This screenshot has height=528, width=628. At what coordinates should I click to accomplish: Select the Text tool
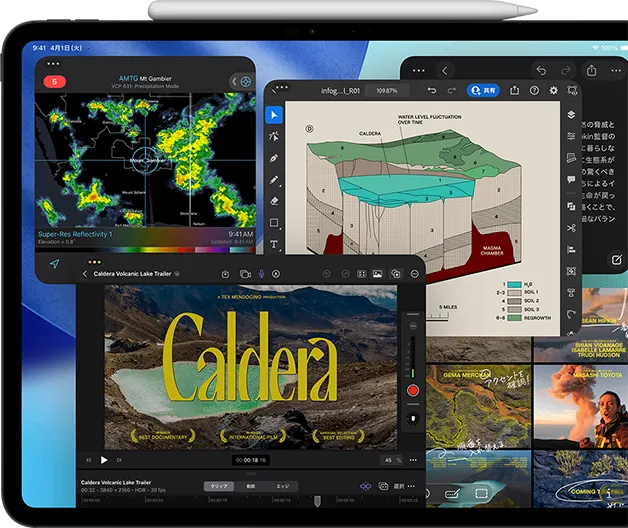click(274, 244)
